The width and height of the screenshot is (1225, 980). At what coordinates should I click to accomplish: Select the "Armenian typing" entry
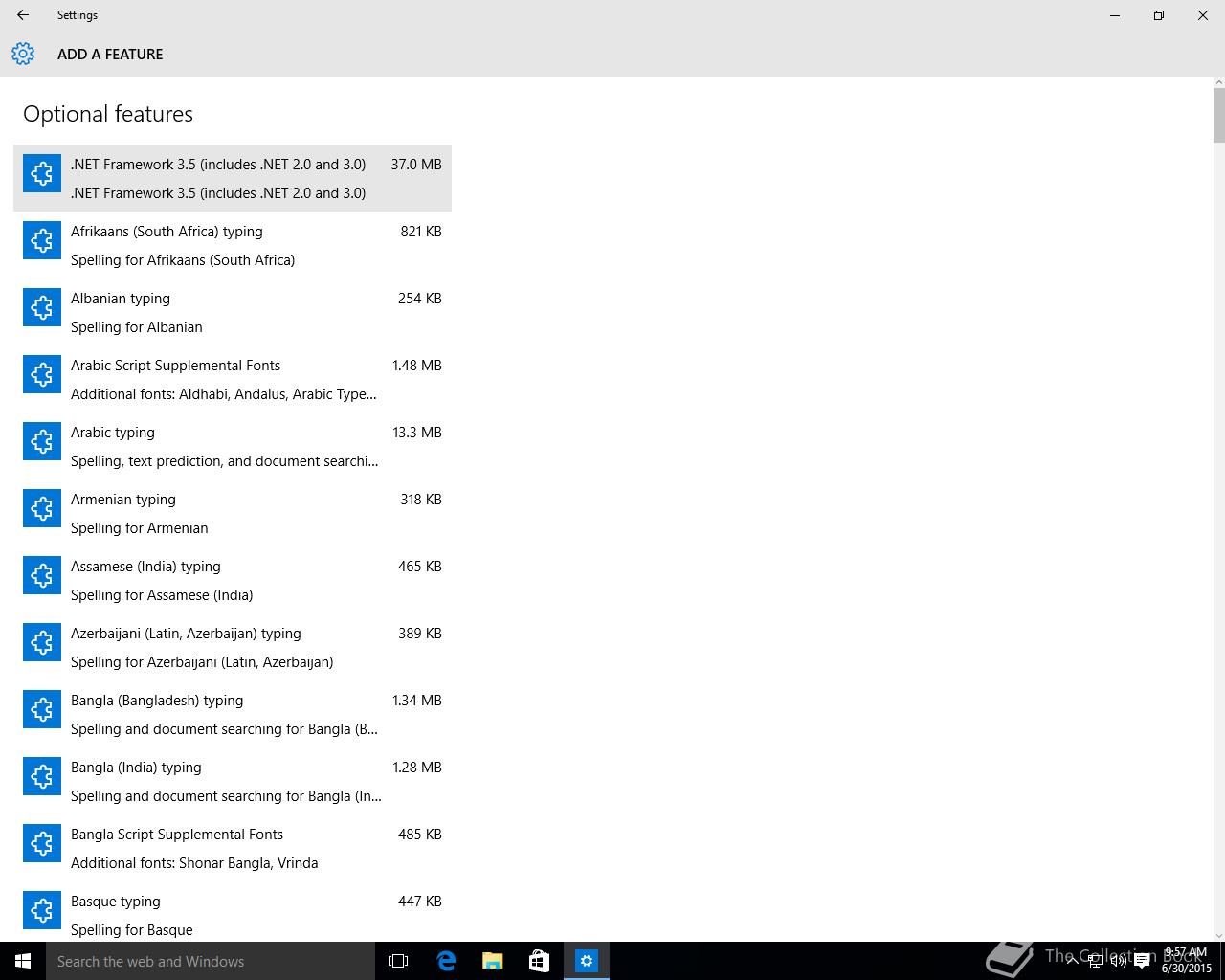tap(233, 513)
